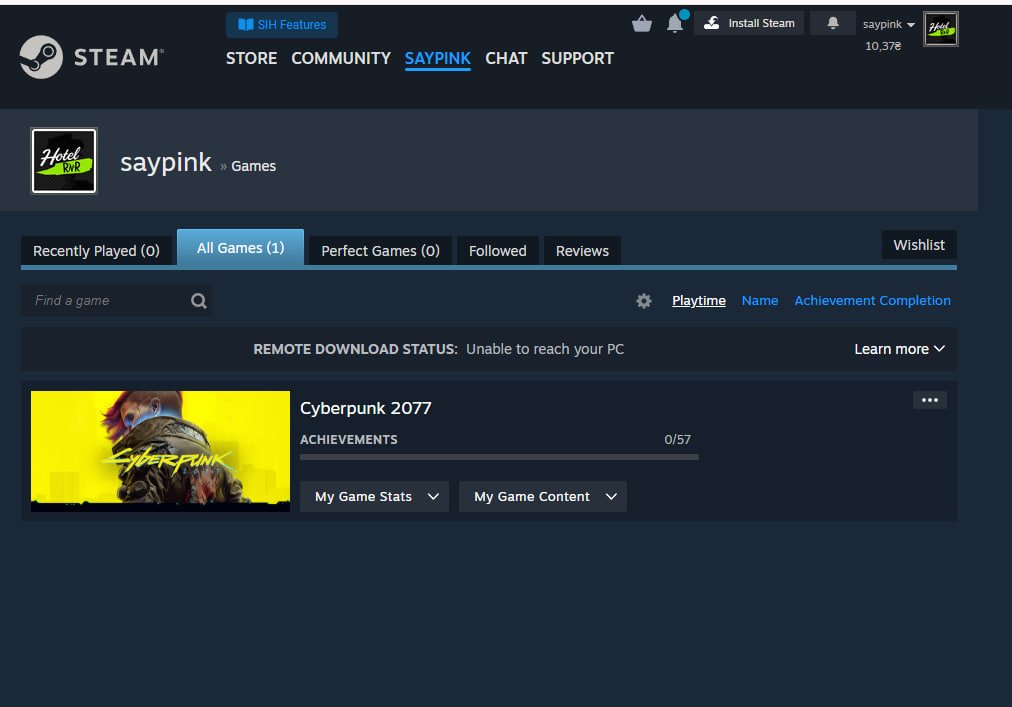Click the Find a game search field
The height and width of the screenshot is (707, 1012).
coord(105,301)
